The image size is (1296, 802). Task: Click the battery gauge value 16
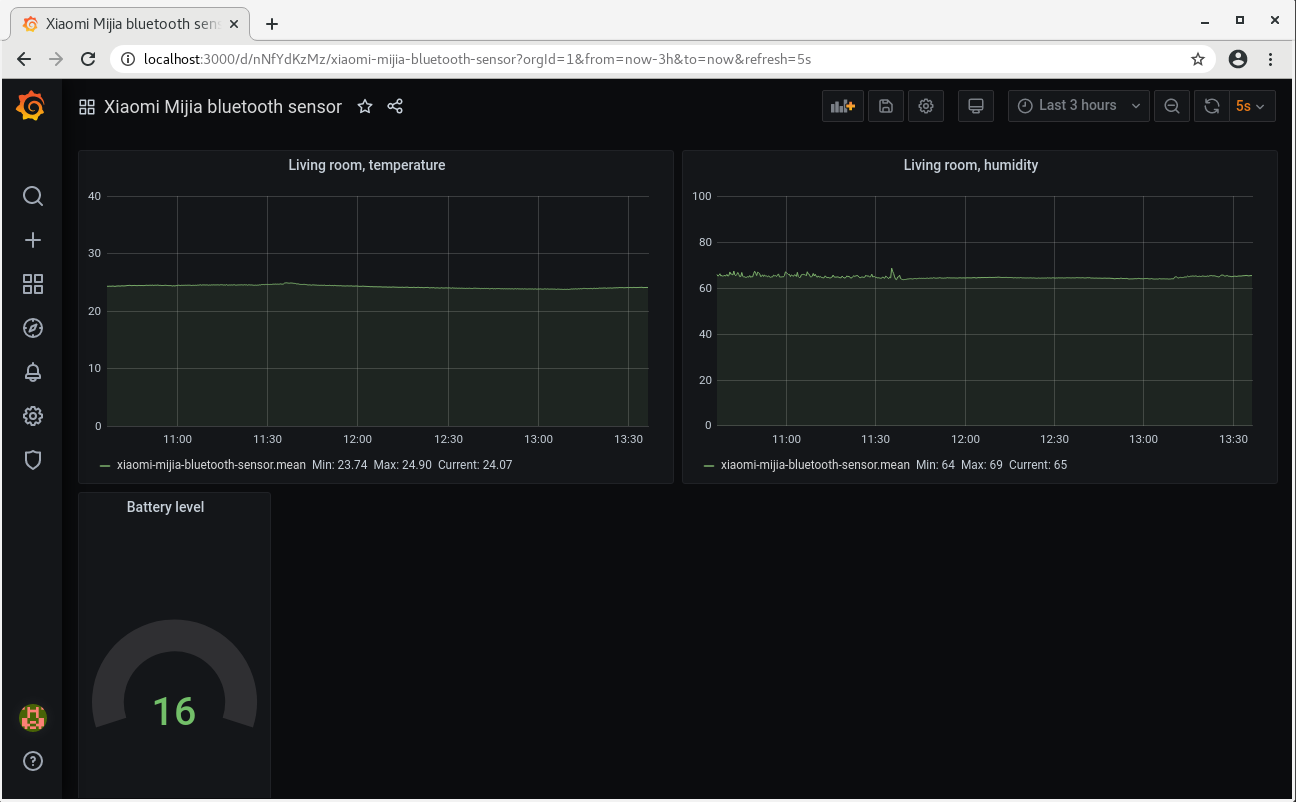pos(174,711)
